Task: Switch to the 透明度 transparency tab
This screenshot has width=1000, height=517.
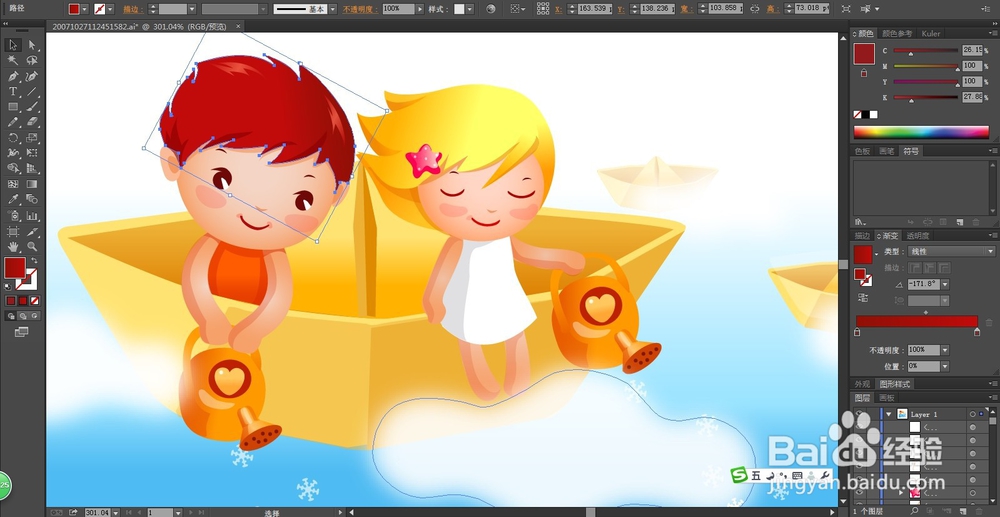Action: tap(918, 235)
